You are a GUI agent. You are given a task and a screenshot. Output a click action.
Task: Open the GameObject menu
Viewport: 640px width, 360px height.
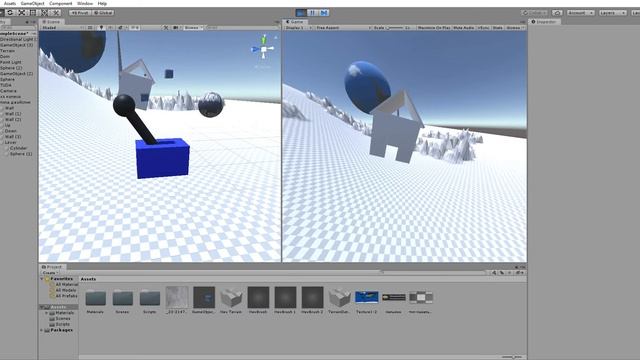33,3
